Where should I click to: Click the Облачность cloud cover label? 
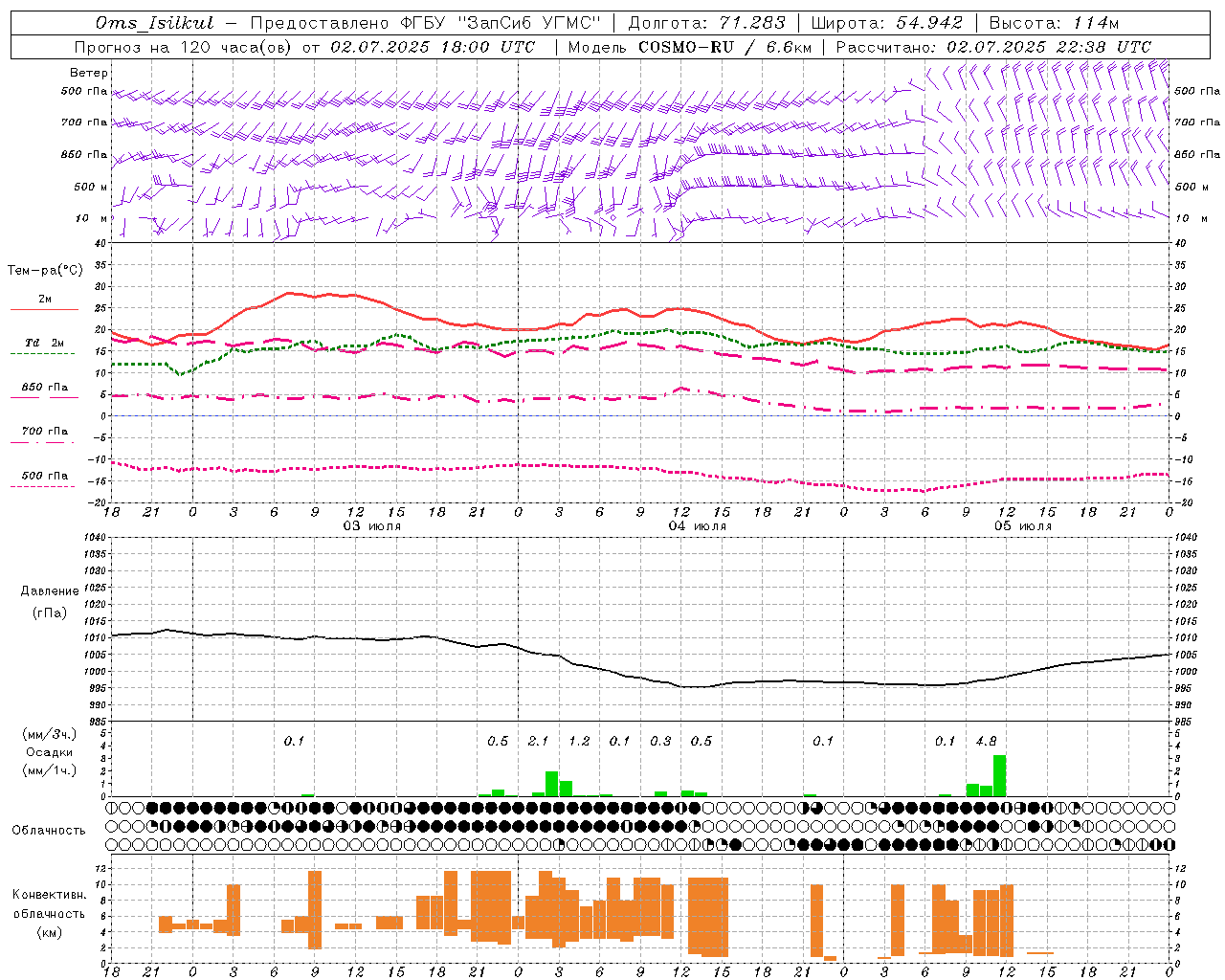pyautogui.click(x=49, y=830)
